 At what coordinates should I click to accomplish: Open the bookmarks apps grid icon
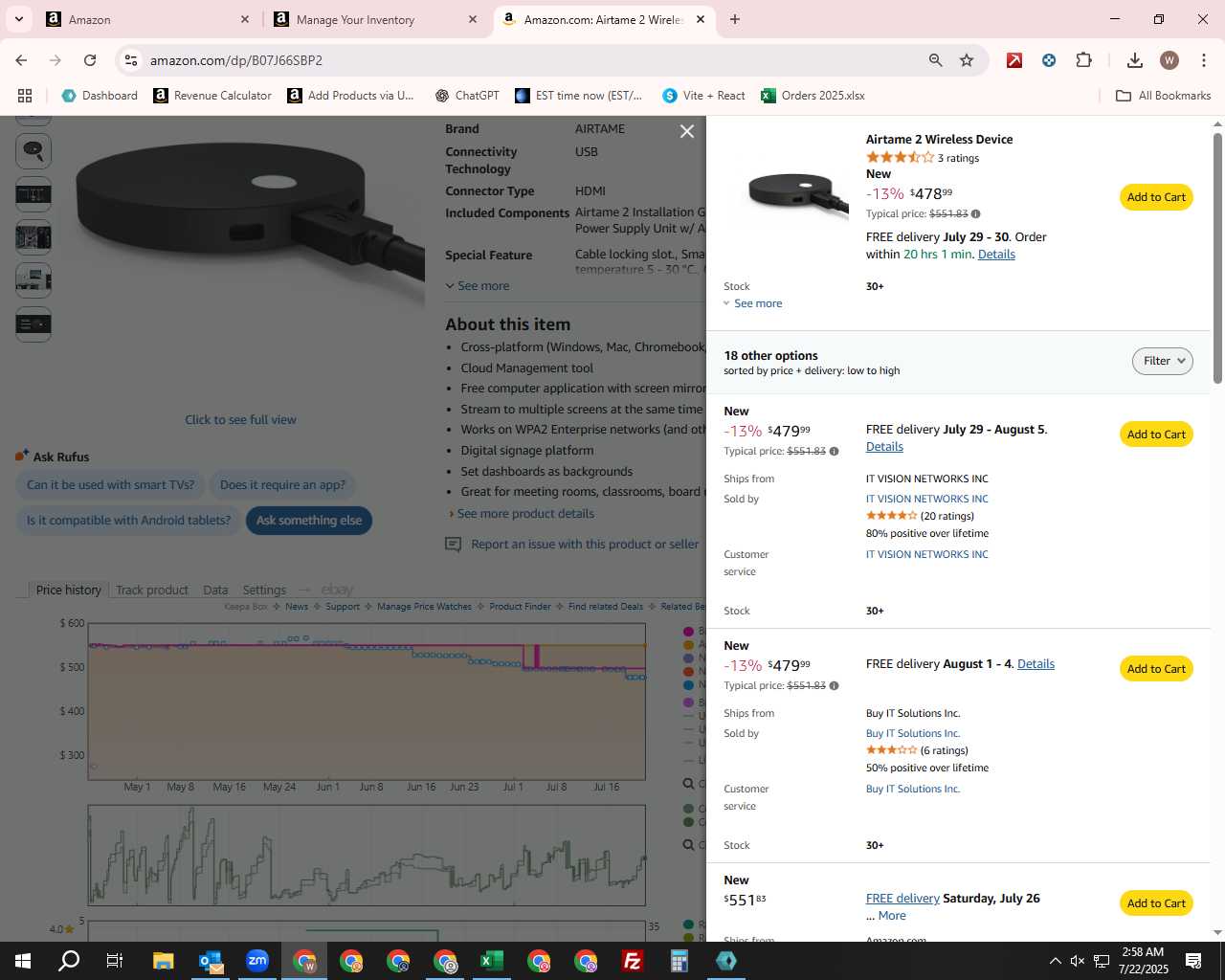tap(25, 96)
